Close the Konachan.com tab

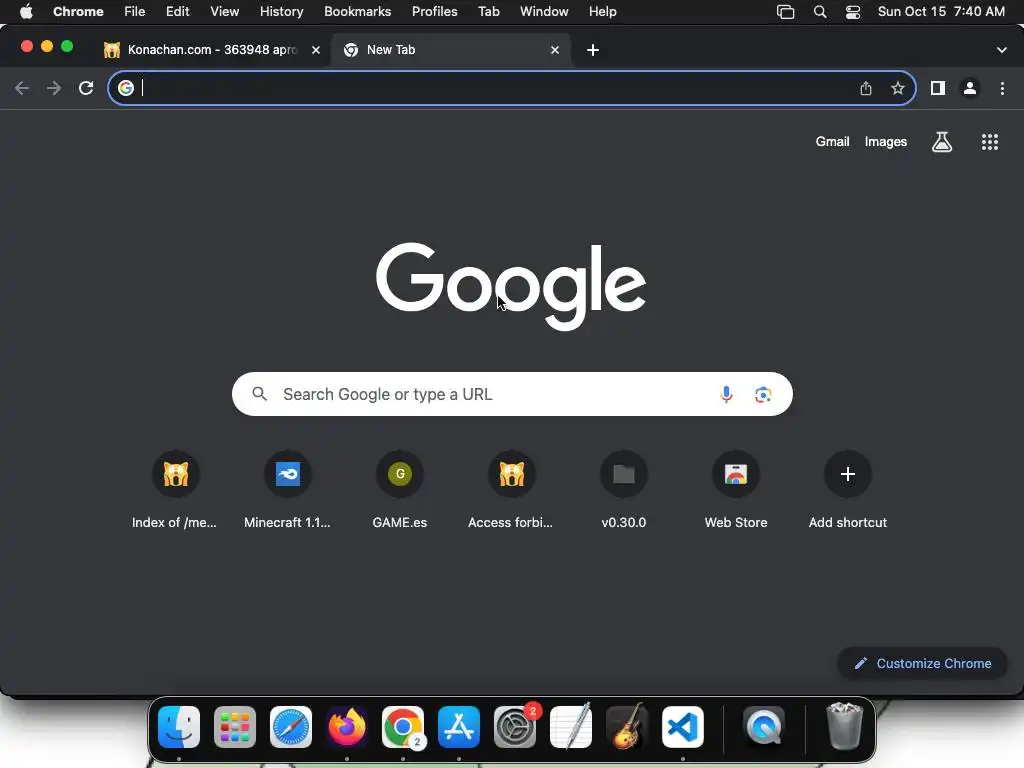click(x=316, y=50)
